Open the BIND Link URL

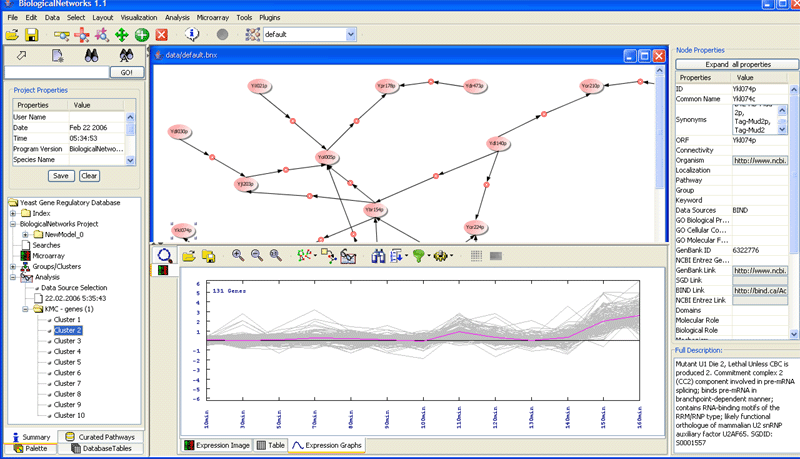click(760, 291)
